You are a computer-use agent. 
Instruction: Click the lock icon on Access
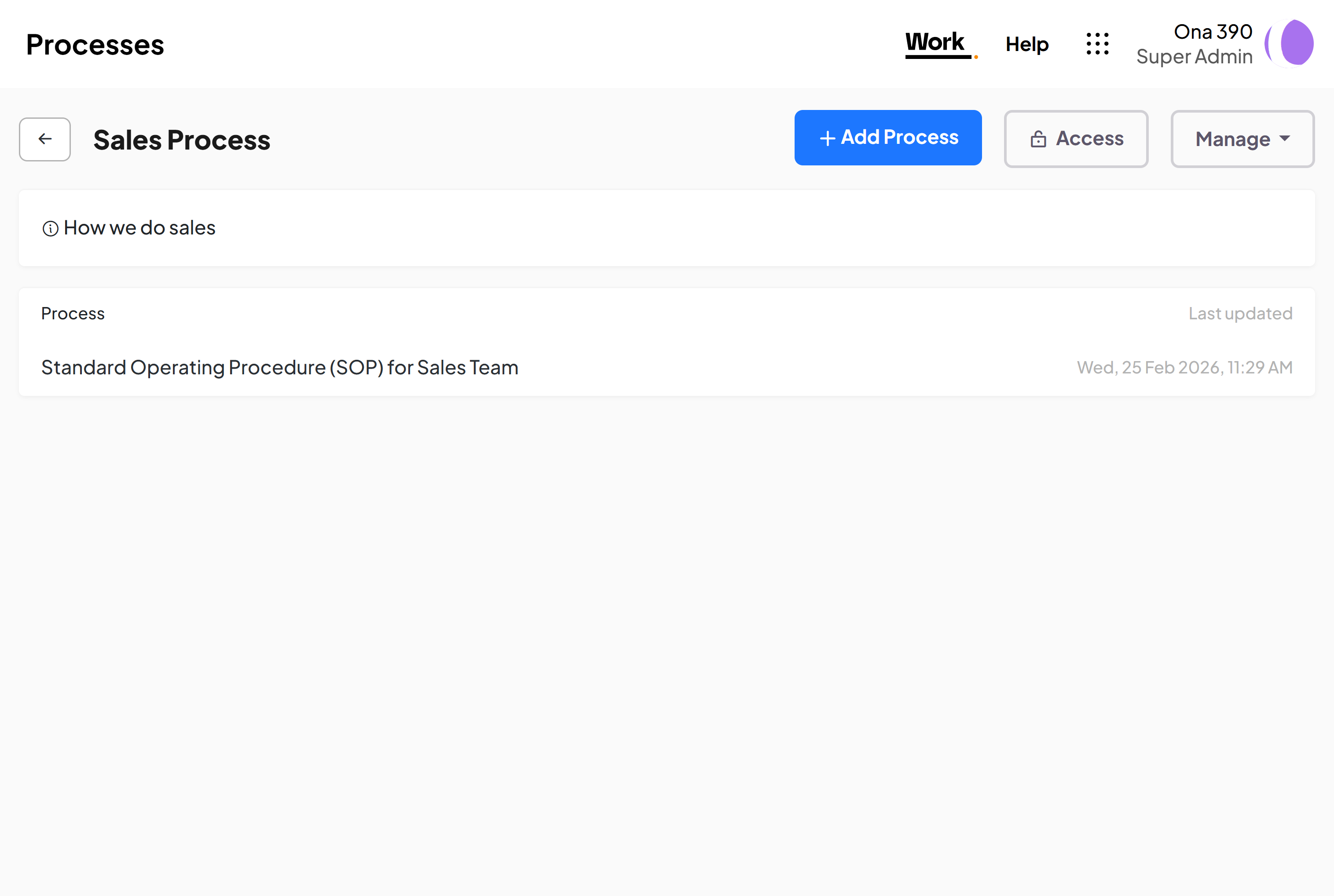point(1038,139)
